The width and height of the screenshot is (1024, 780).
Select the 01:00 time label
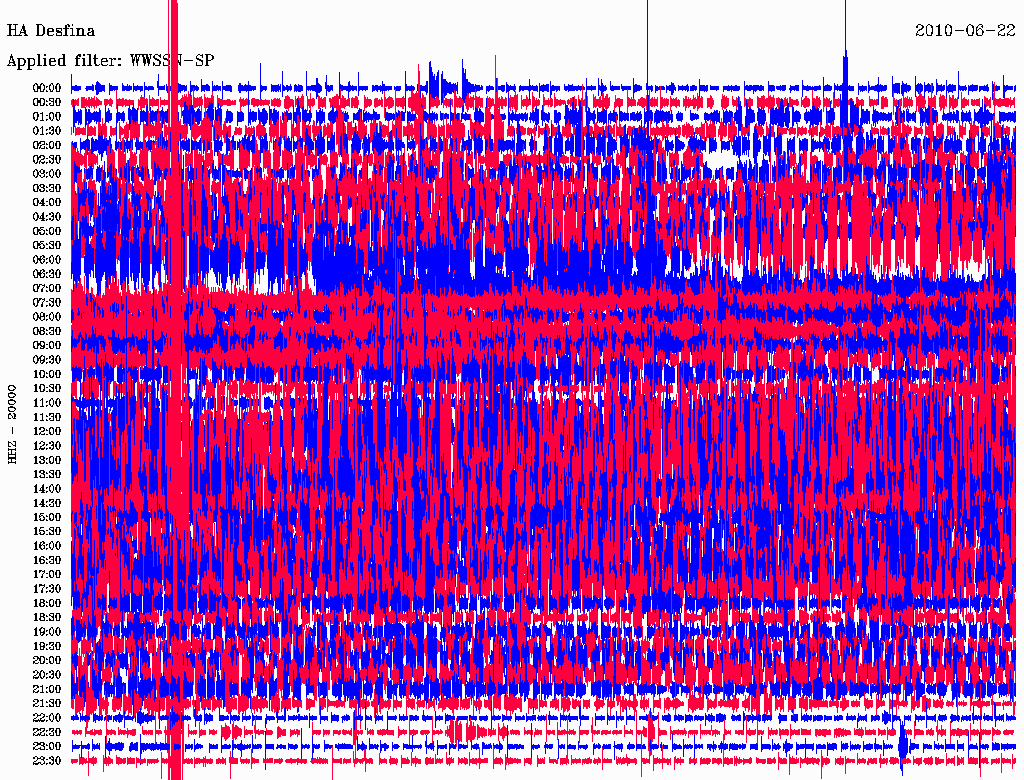click(x=47, y=116)
